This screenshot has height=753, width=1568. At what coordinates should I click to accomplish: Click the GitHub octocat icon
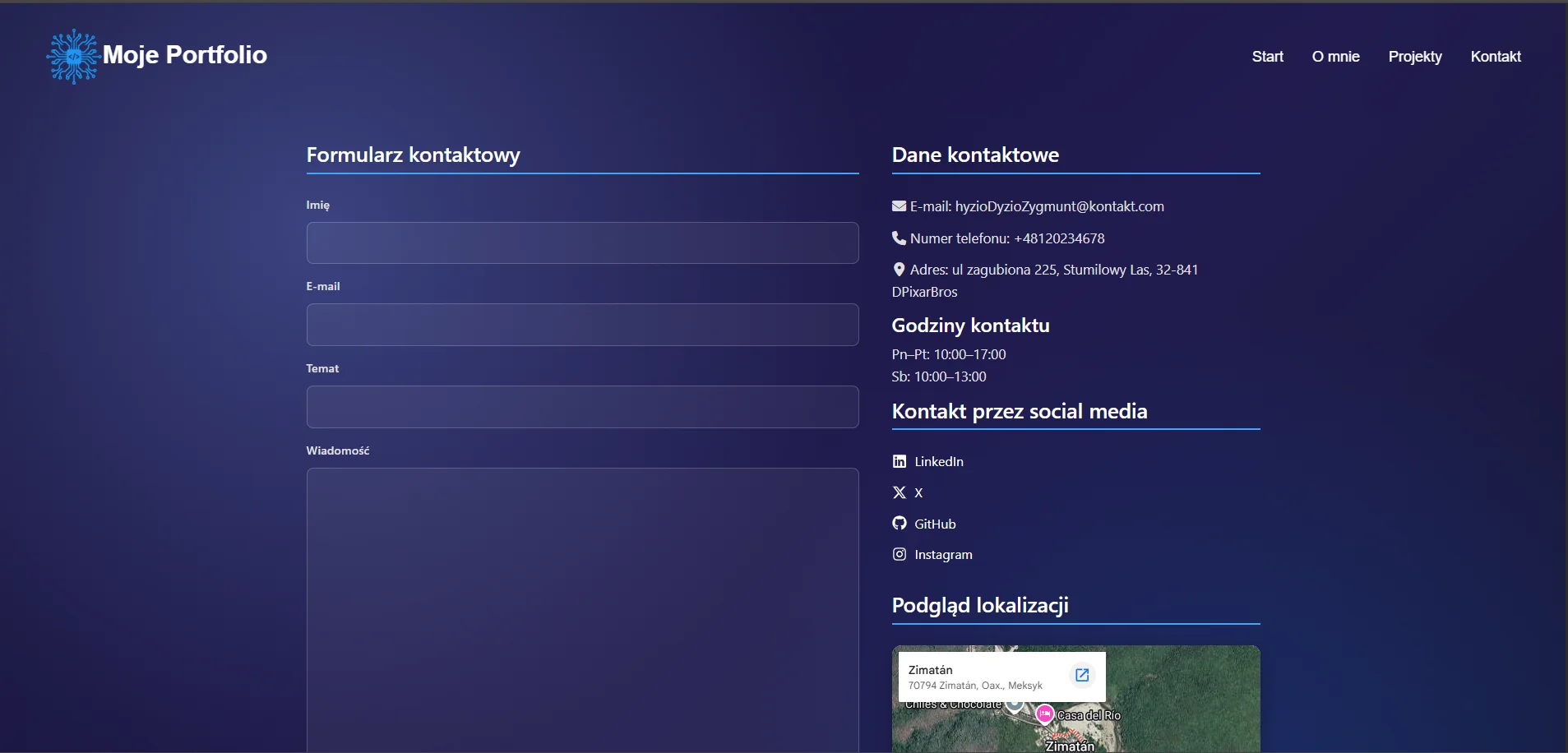(900, 524)
